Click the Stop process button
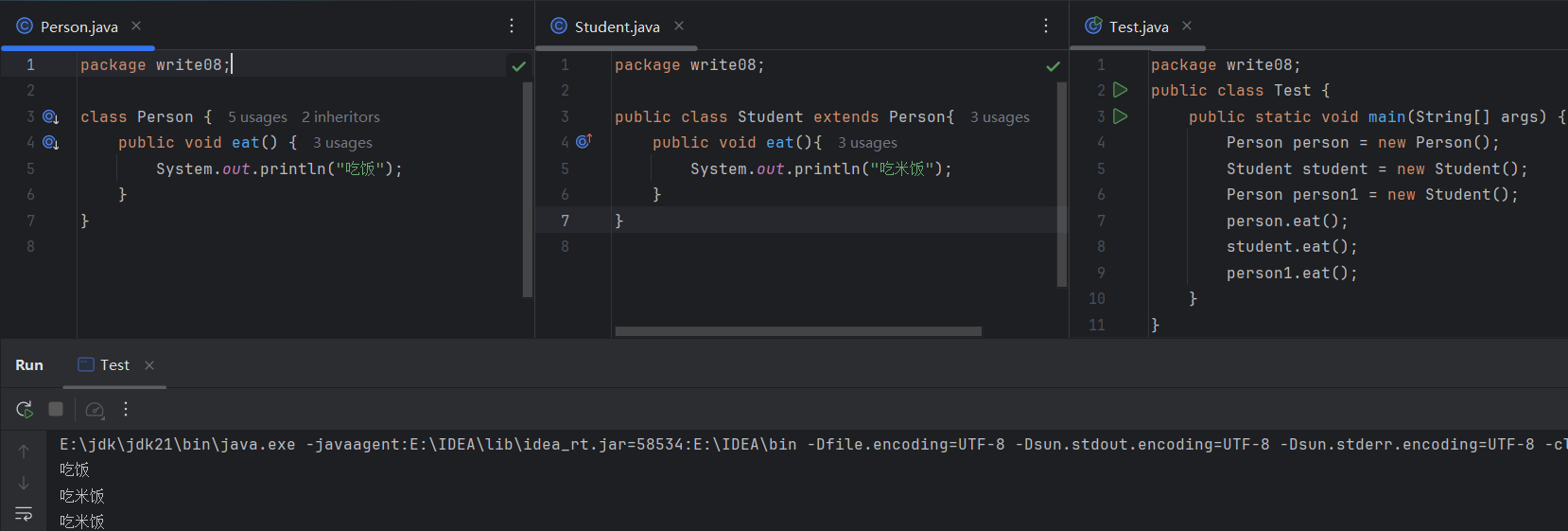 [56, 409]
